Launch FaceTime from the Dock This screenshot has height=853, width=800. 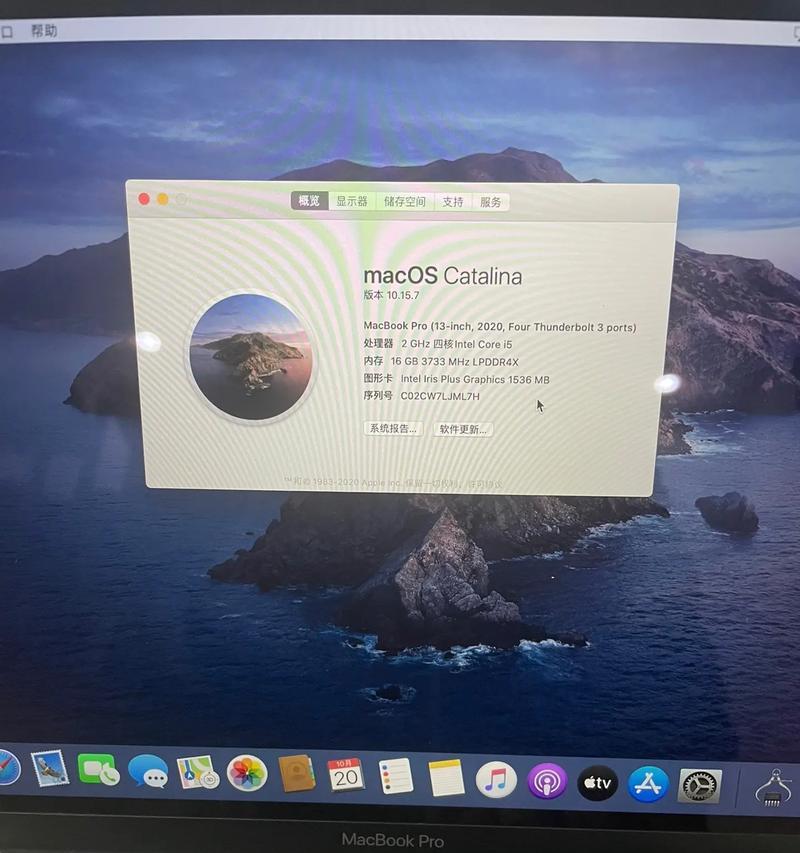point(98,770)
